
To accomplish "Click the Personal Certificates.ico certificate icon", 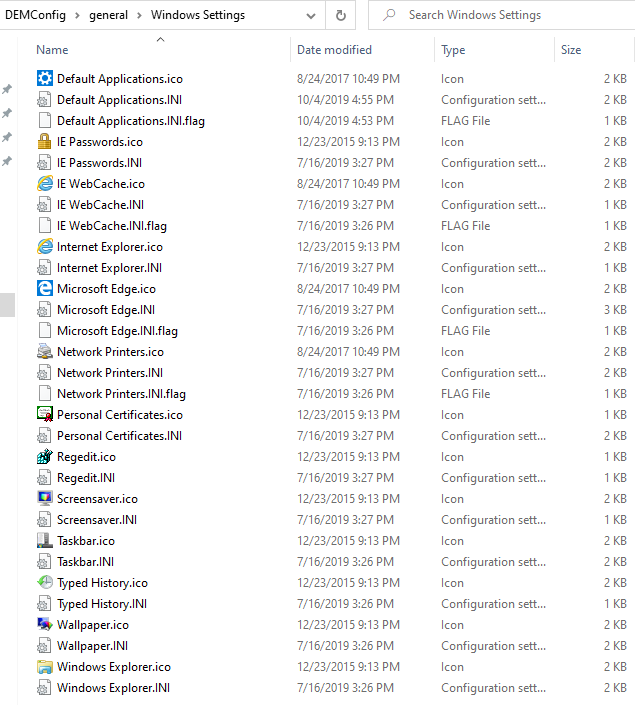I will (x=44, y=415).
